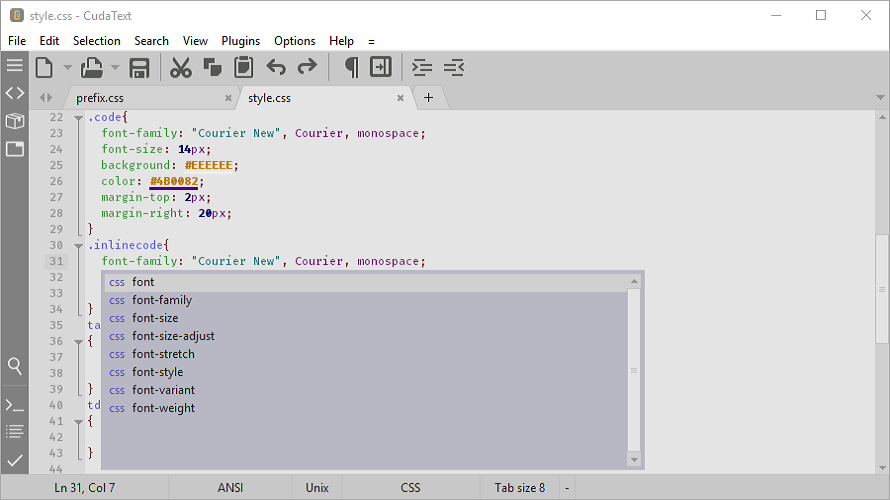Image resolution: width=890 pixels, height=500 pixels.
Task: Open the Plugins menu
Action: [x=240, y=41]
